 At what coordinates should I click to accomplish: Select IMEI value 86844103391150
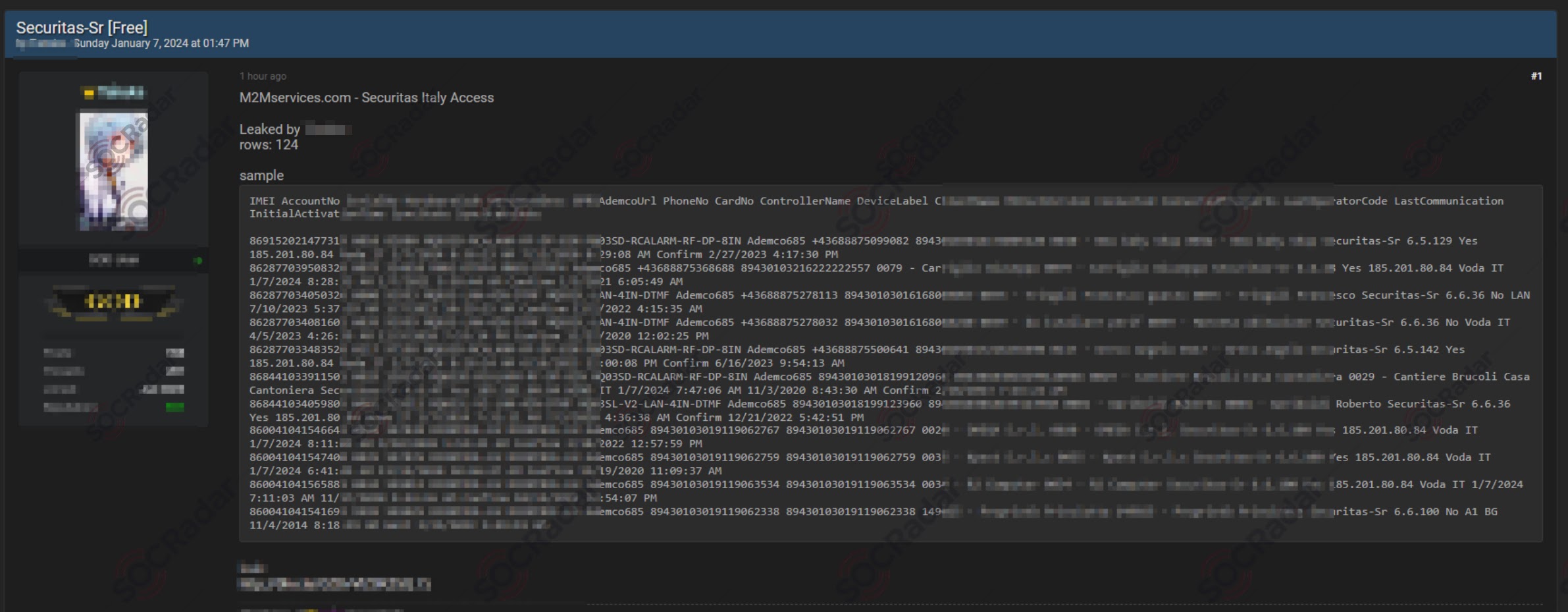point(294,377)
